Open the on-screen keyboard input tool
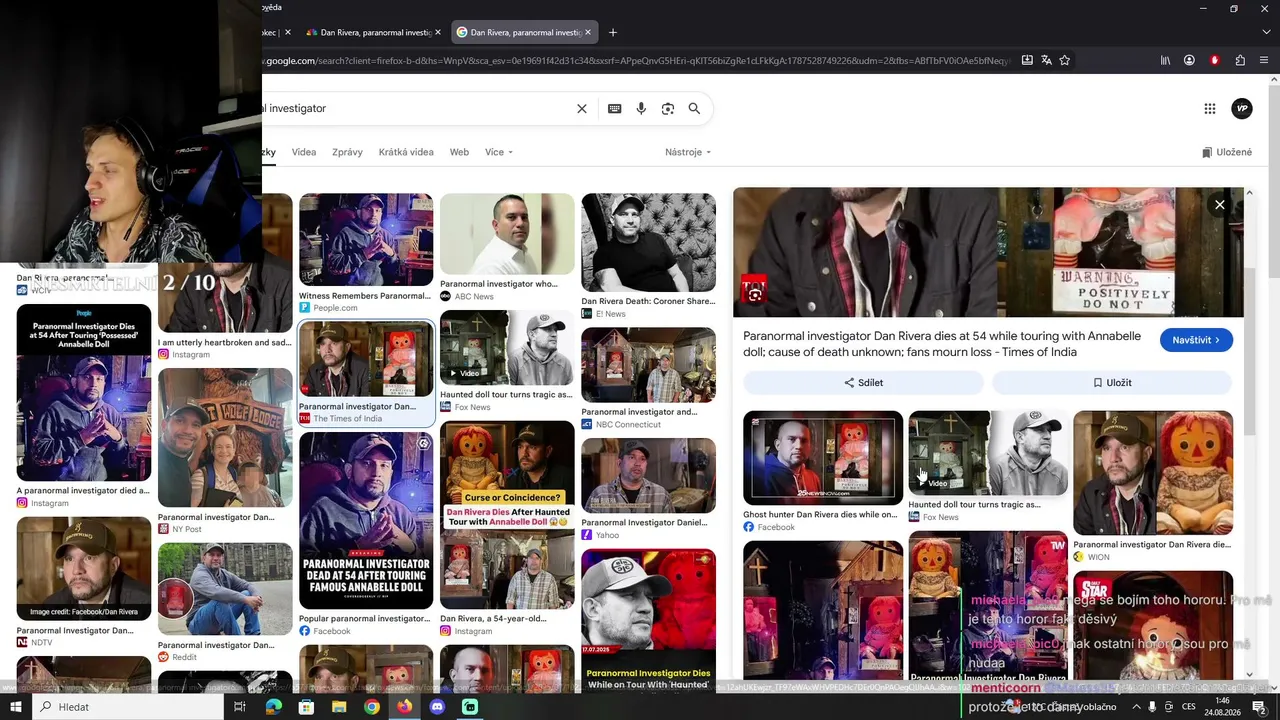This screenshot has width=1280, height=720. [x=615, y=109]
